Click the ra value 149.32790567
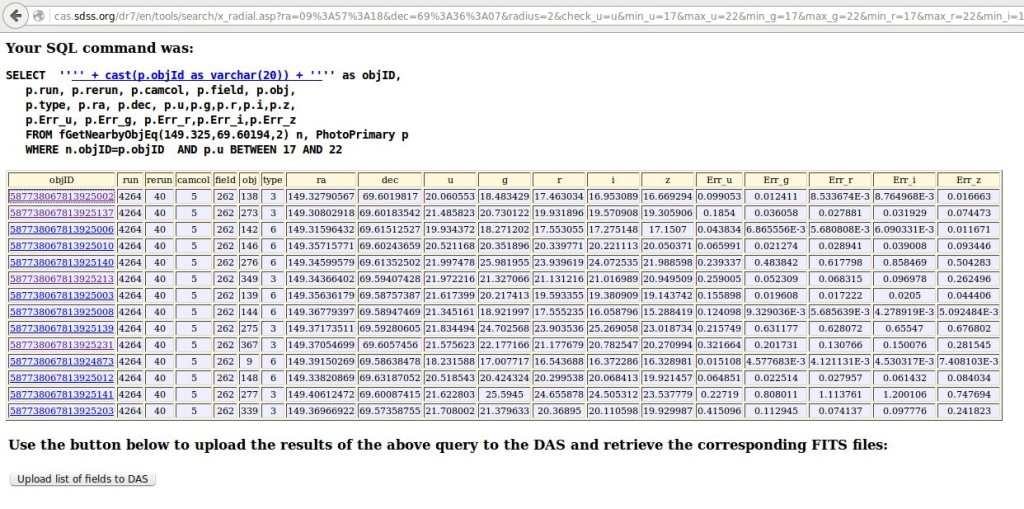The width and height of the screenshot is (1024, 509). [x=321, y=196]
